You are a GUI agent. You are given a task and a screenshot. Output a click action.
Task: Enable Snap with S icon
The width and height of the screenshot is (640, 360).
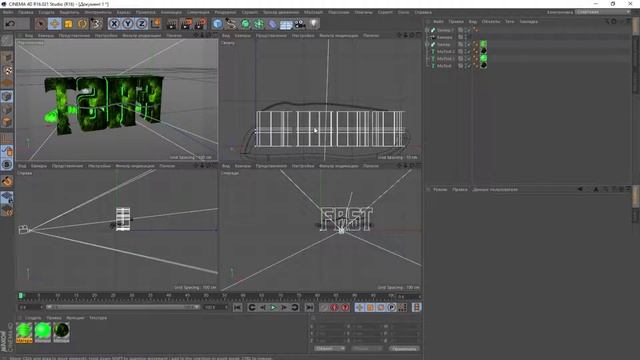(x=7, y=164)
